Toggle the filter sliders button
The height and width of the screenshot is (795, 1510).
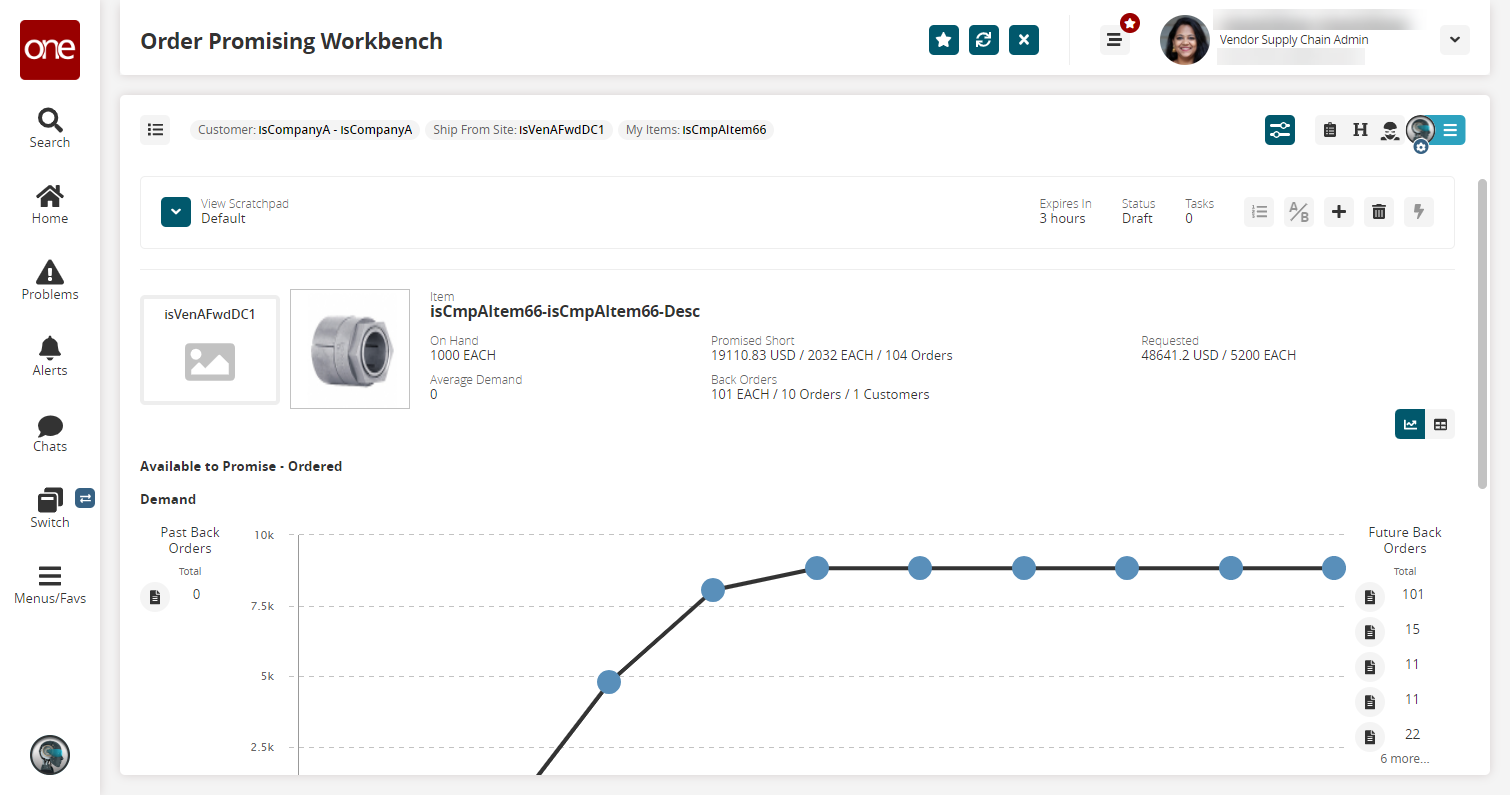pos(1280,130)
